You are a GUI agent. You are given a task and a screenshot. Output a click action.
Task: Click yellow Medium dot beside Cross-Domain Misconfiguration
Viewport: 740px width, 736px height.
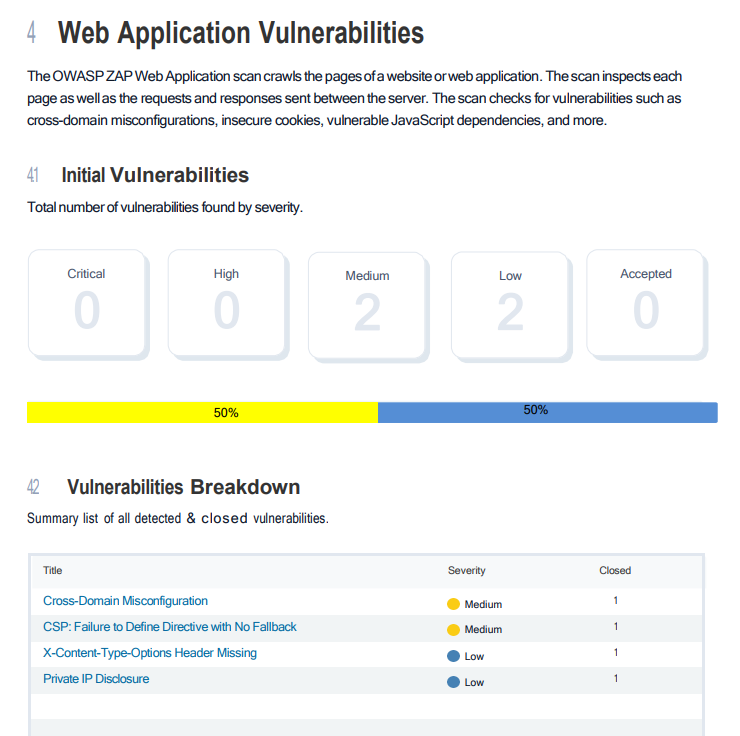click(453, 604)
